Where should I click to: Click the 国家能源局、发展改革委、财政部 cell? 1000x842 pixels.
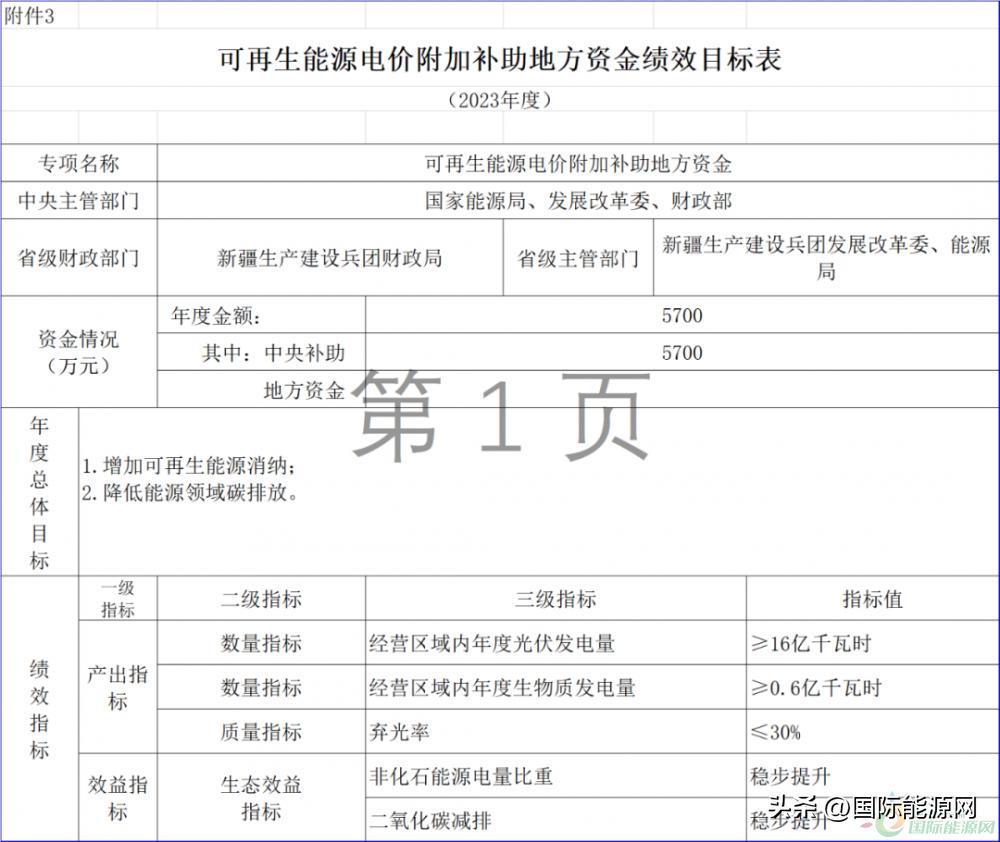pyautogui.click(x=578, y=200)
